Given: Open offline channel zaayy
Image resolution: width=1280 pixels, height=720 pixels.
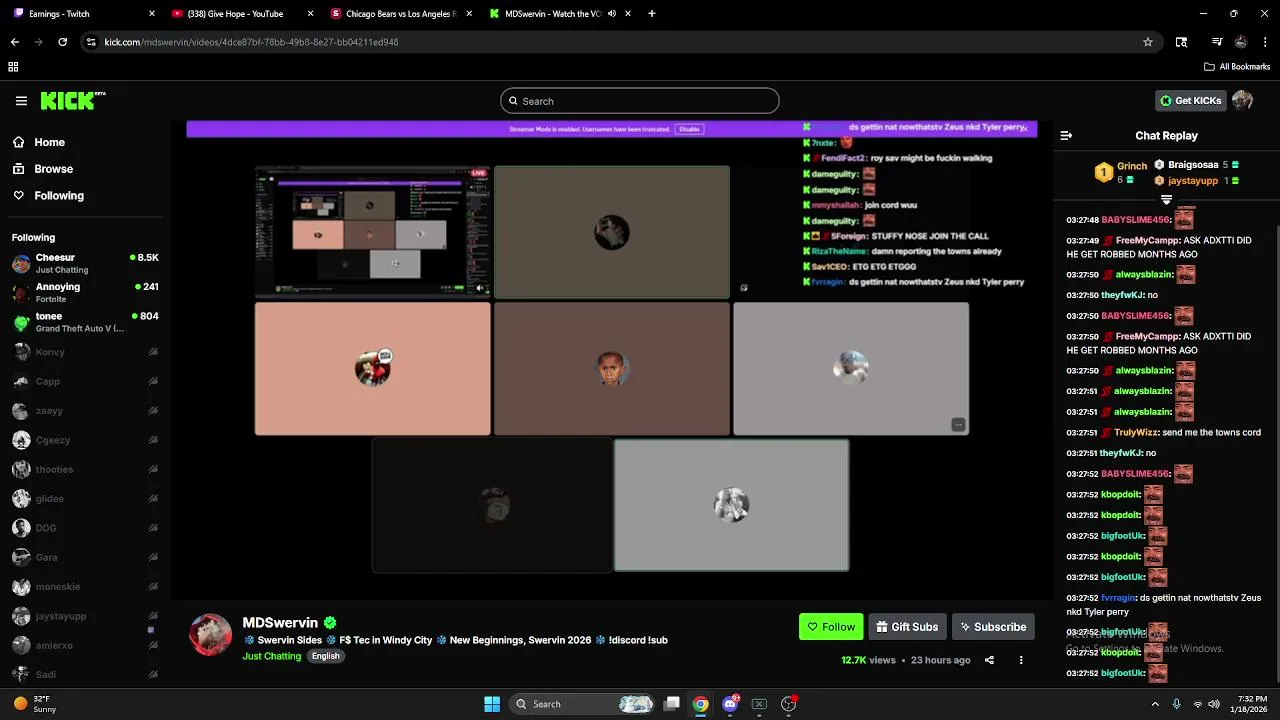Looking at the screenshot, I should 85,411.
